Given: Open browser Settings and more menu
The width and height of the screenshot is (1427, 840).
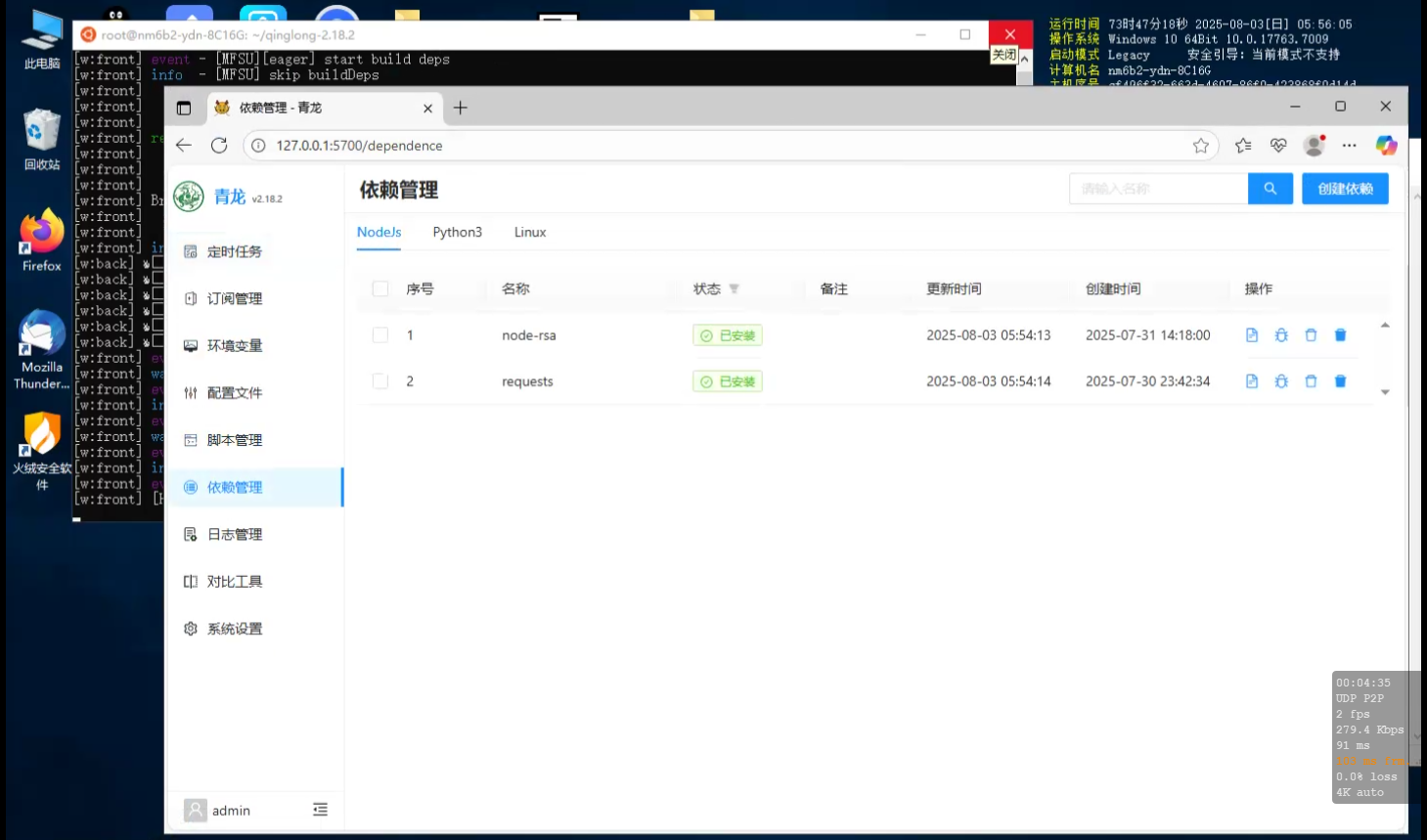Looking at the screenshot, I should coord(1349,146).
